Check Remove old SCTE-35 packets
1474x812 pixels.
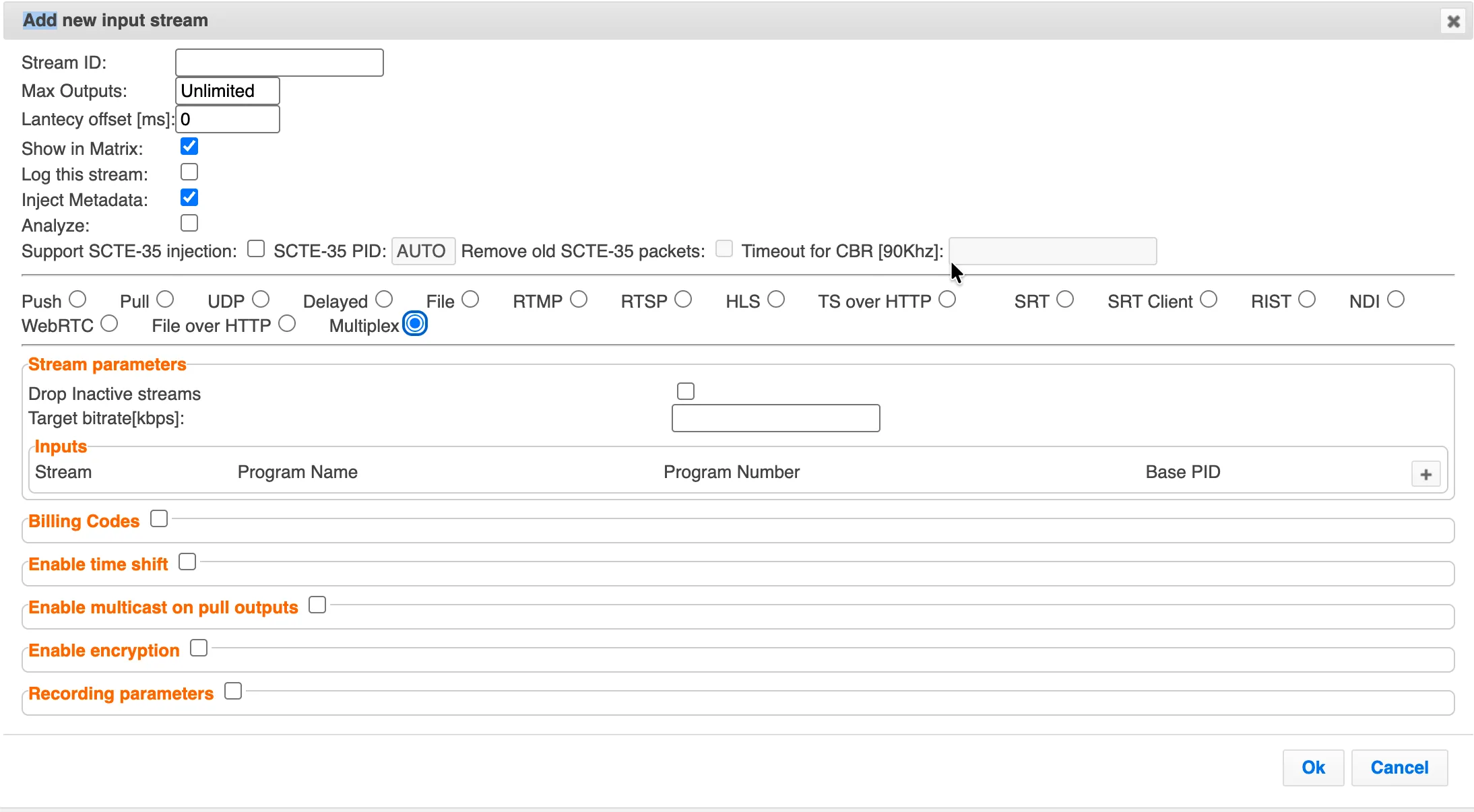tap(724, 248)
